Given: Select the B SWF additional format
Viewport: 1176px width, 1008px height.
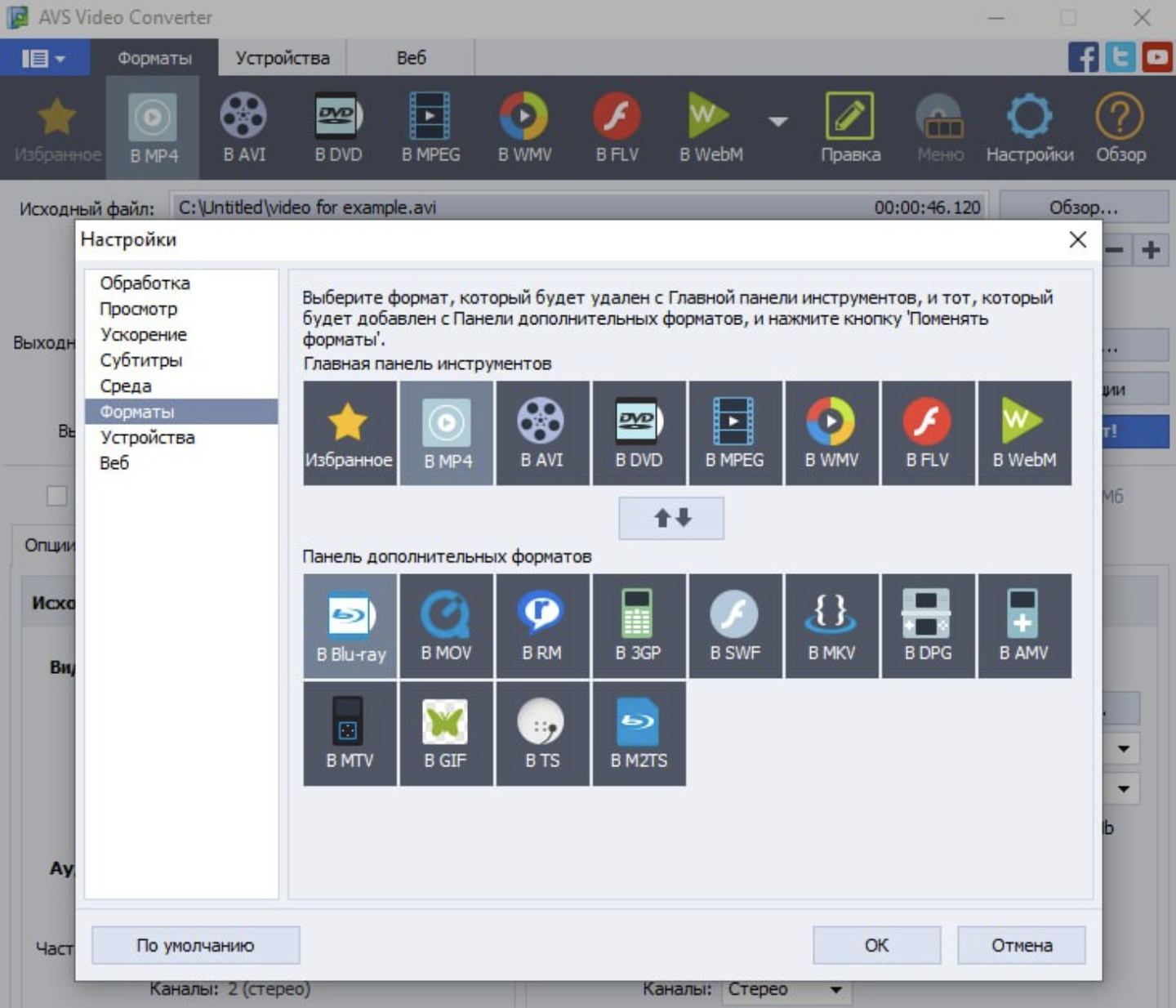Looking at the screenshot, I should coord(735,626).
